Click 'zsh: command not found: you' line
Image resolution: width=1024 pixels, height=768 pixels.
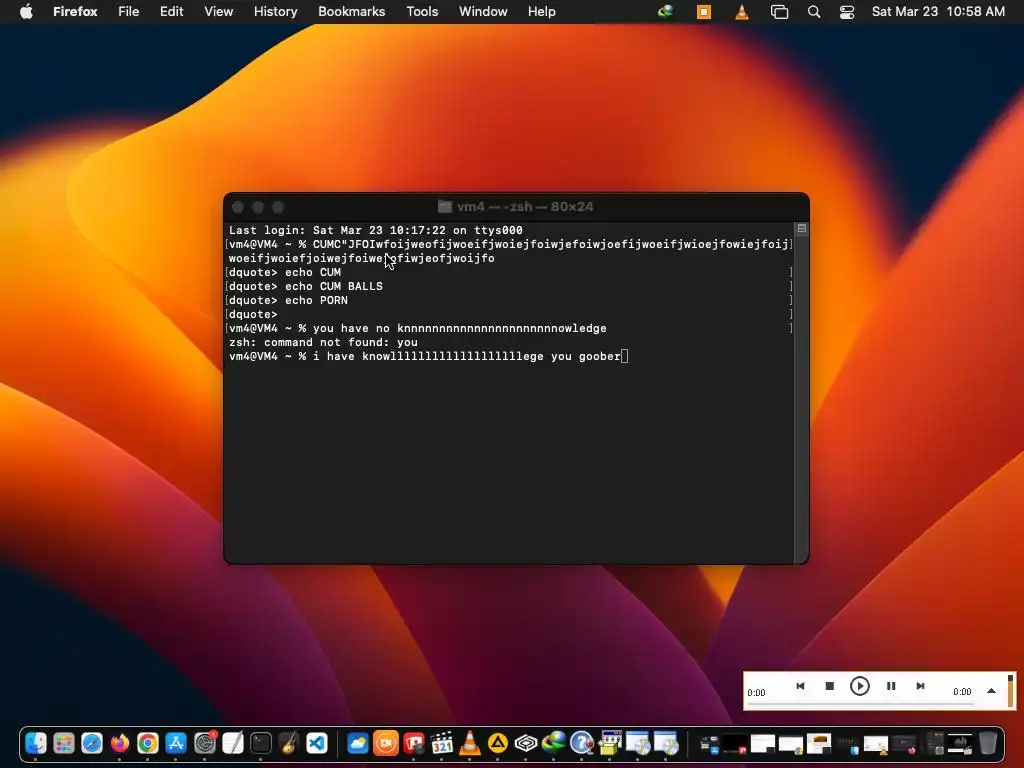[x=323, y=342]
